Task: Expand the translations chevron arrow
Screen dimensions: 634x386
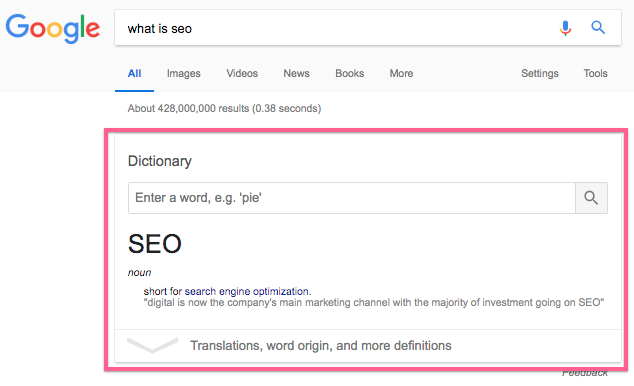Action: (x=152, y=345)
